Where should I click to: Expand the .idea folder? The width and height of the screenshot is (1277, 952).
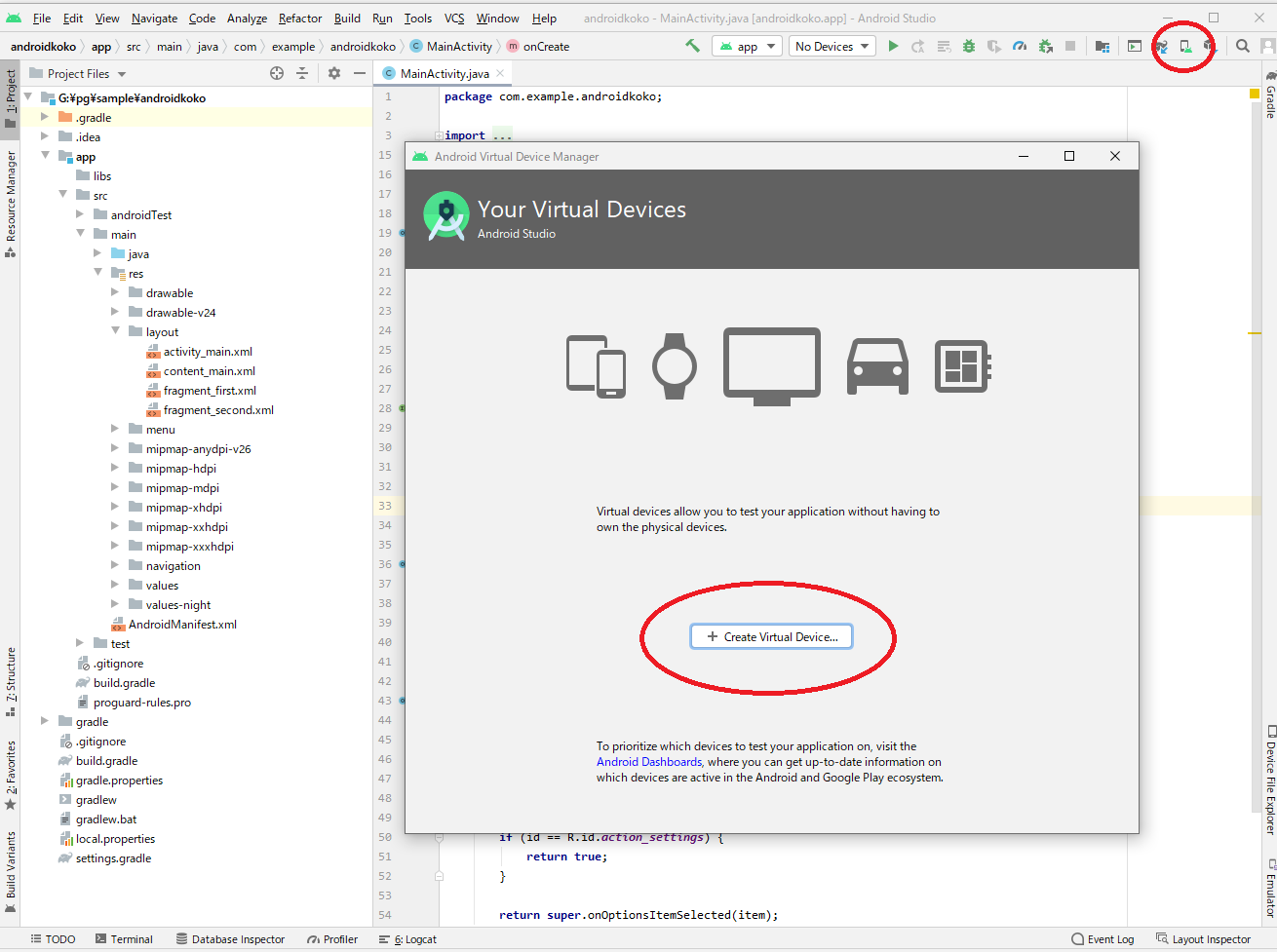click(x=44, y=136)
